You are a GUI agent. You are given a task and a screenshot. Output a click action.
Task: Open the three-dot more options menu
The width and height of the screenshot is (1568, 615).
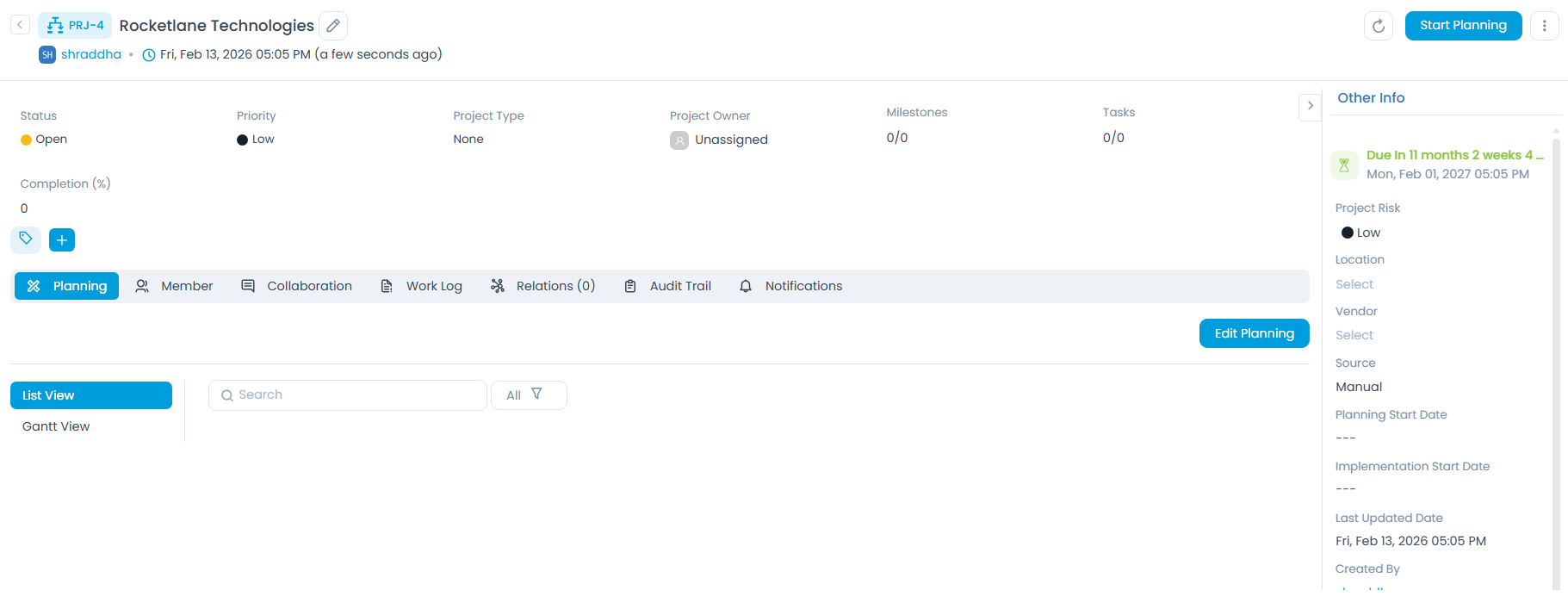(1545, 26)
